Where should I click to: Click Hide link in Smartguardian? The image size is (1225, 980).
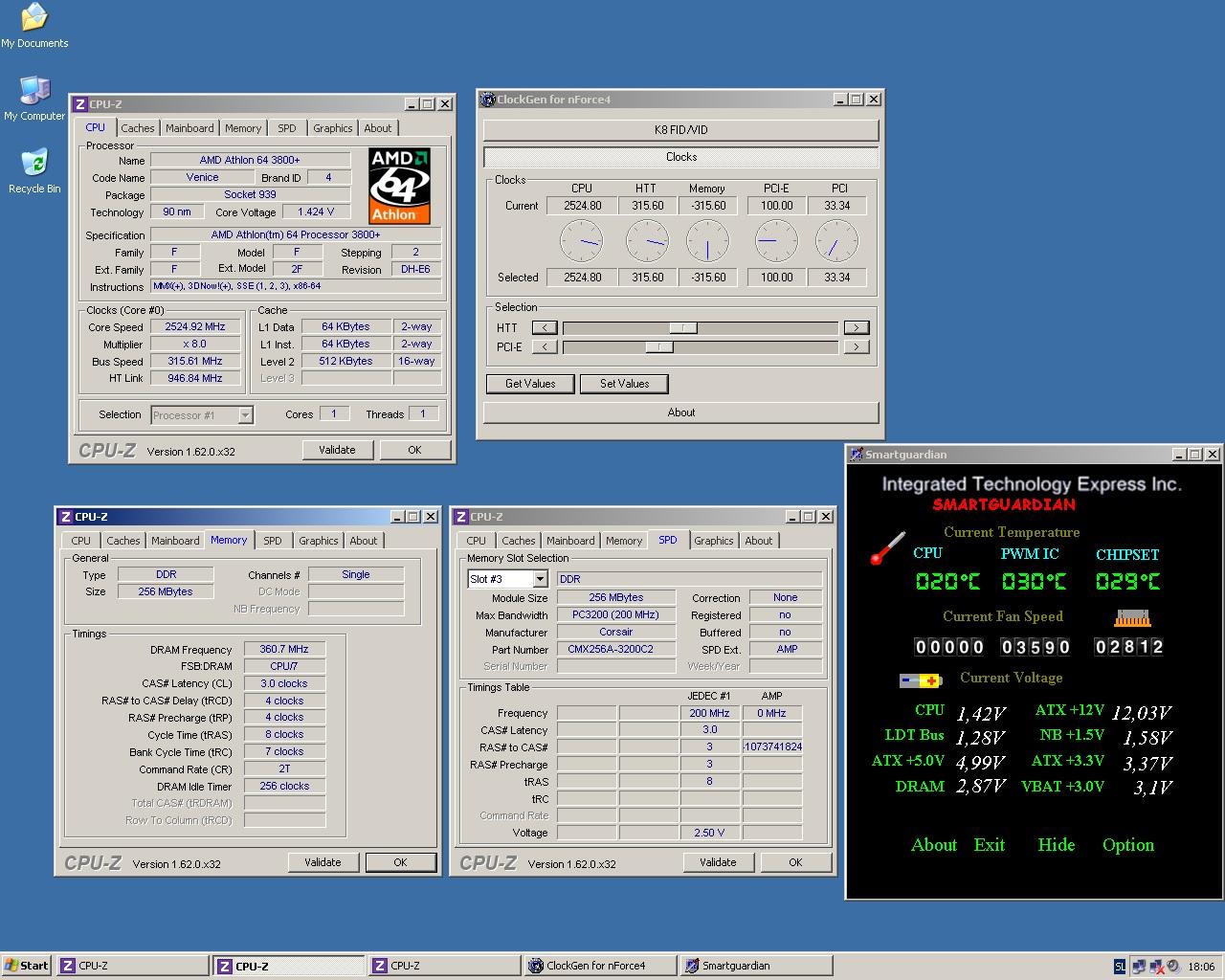point(1057,845)
